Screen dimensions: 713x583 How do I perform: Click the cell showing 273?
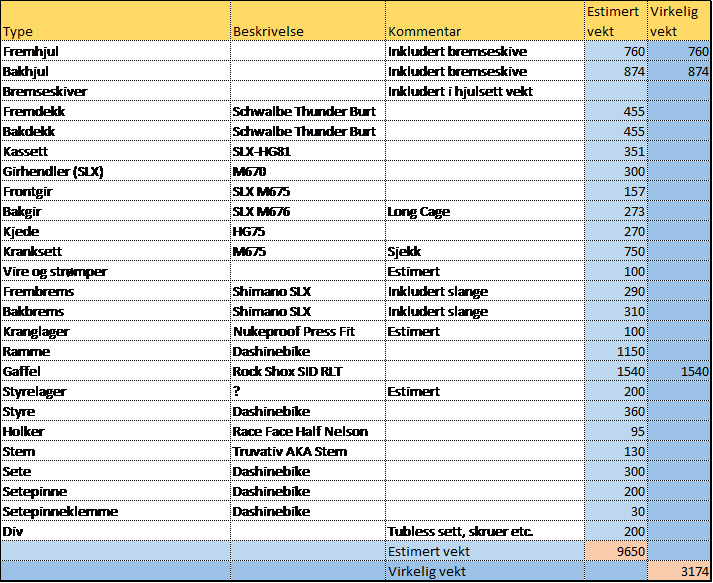click(615, 211)
